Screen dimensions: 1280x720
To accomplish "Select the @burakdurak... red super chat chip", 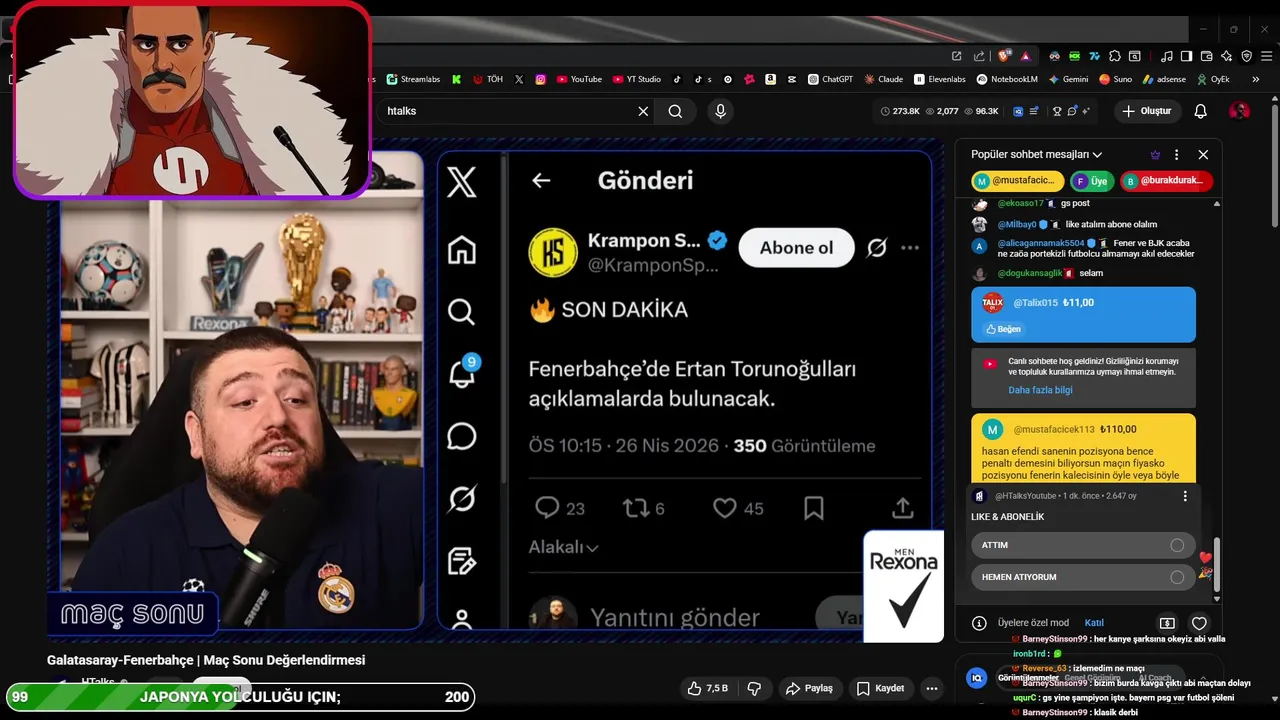I will coord(1167,181).
